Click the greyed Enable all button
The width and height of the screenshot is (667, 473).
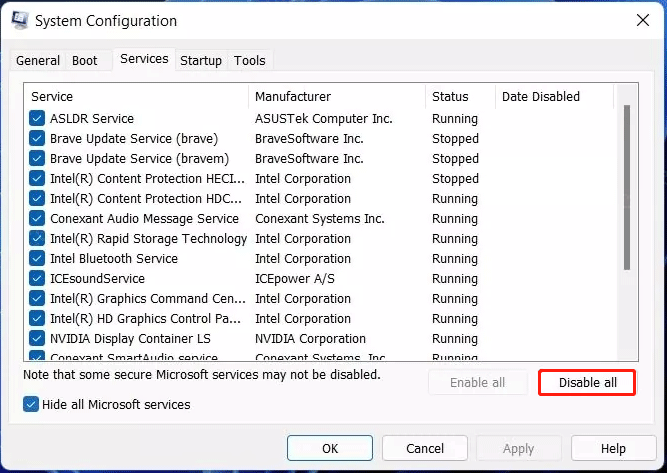(x=478, y=382)
